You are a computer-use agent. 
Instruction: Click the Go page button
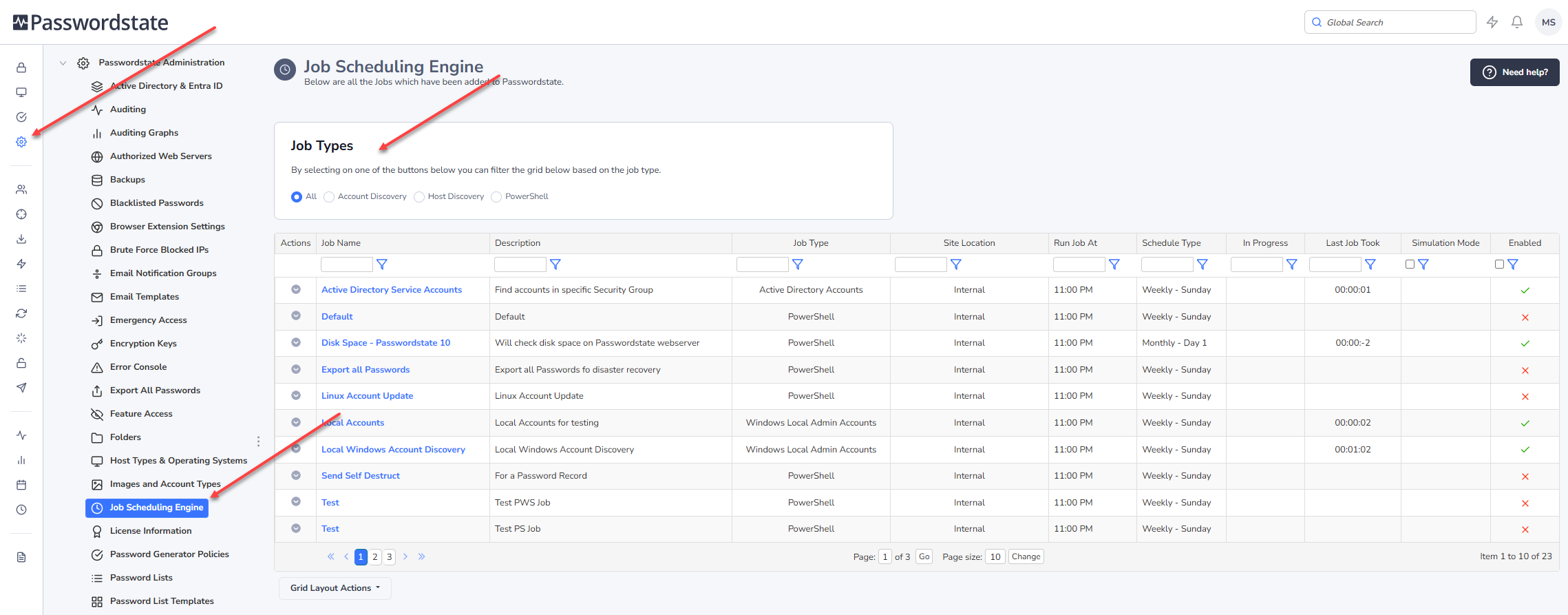click(924, 557)
